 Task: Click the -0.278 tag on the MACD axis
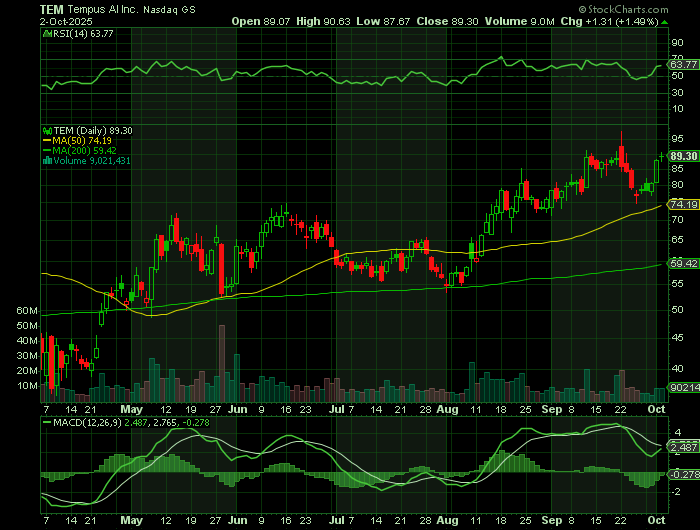coord(683,475)
